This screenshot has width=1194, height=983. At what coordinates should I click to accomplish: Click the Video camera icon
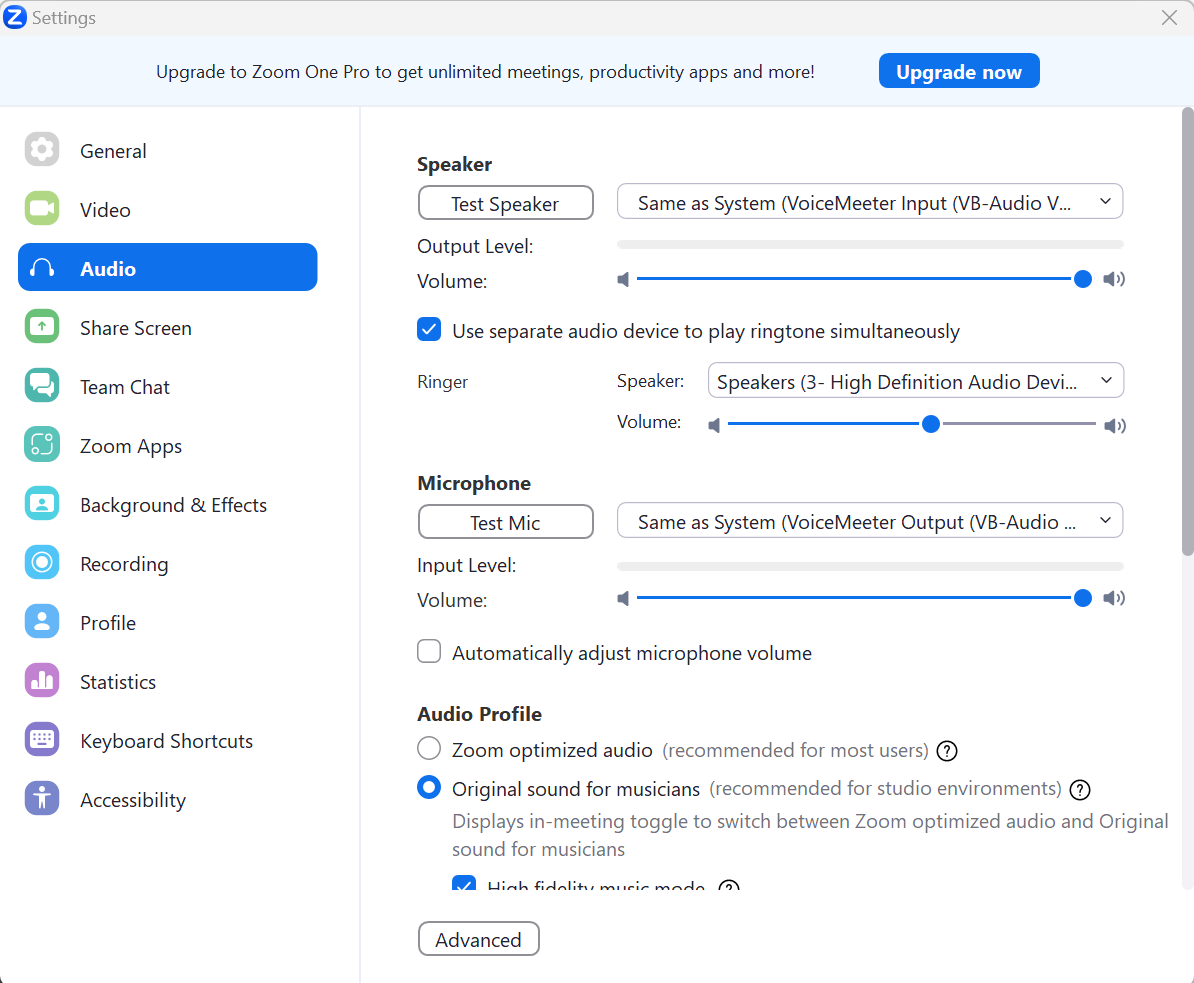[42, 209]
